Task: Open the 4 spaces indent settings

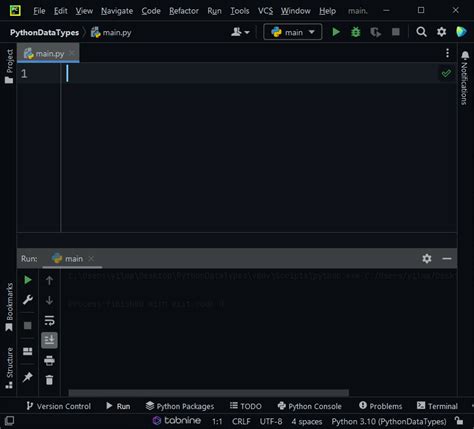Action: (x=307, y=422)
